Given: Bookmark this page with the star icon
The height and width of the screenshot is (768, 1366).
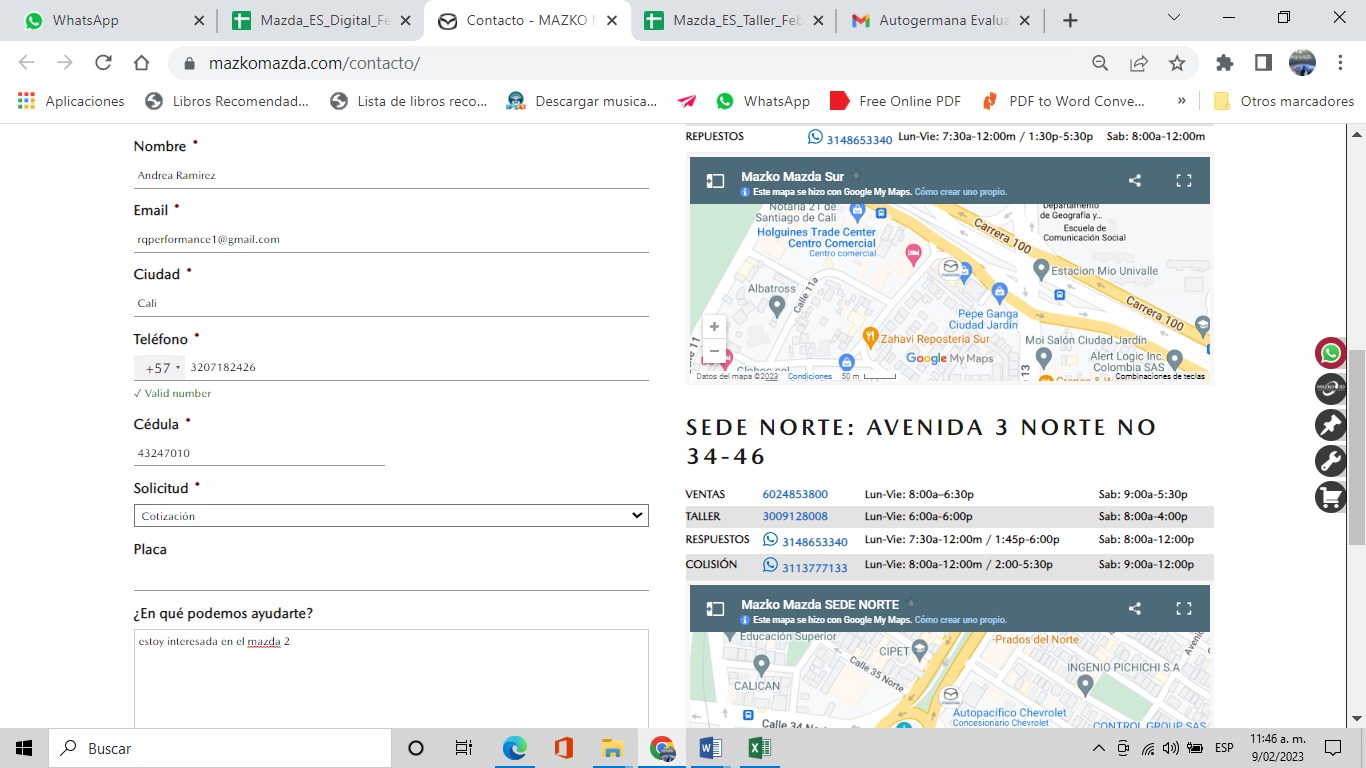Looking at the screenshot, I should point(1177,63).
